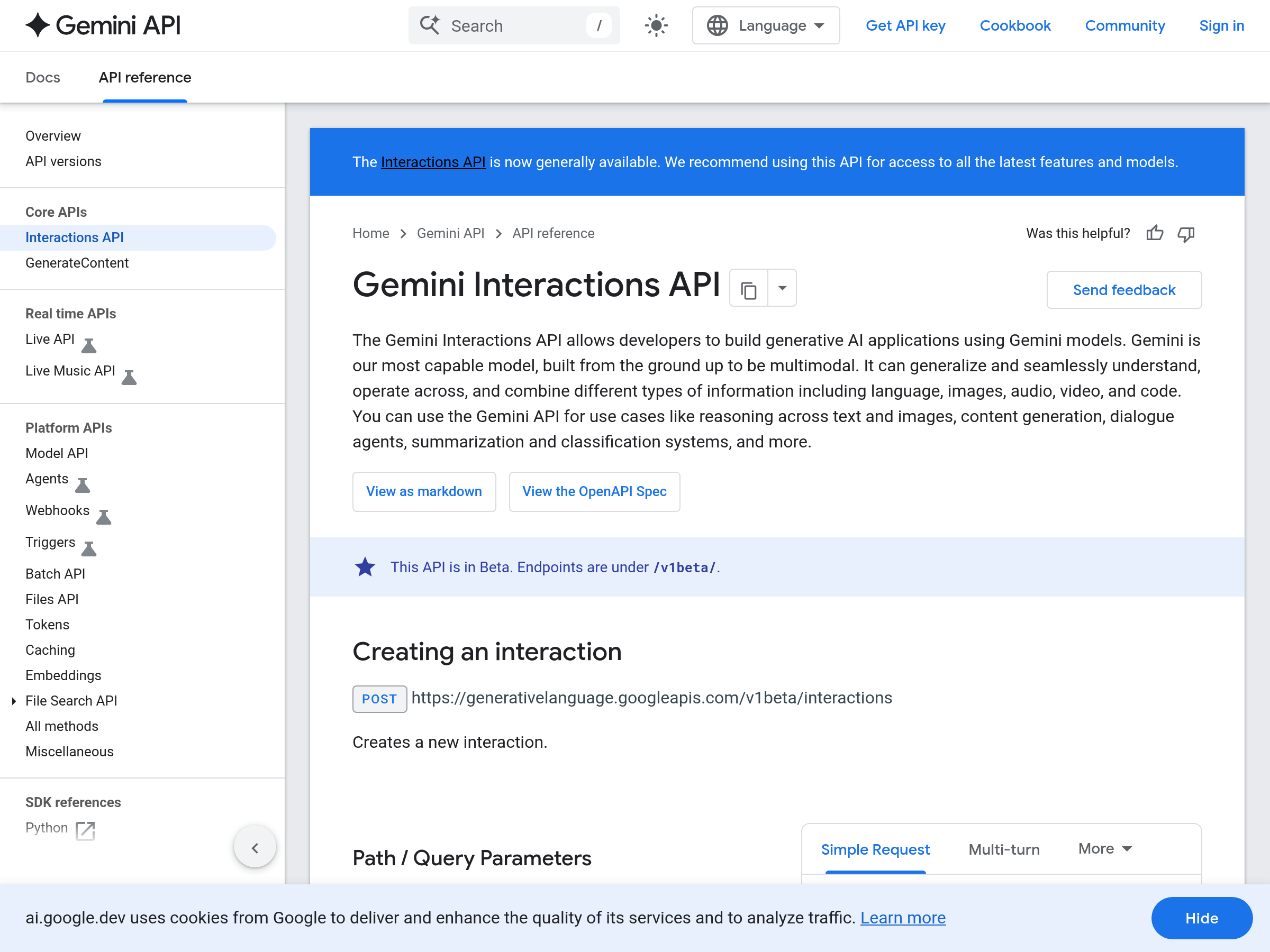Click the Get API key link
This screenshot has width=1270, height=952.
click(905, 26)
